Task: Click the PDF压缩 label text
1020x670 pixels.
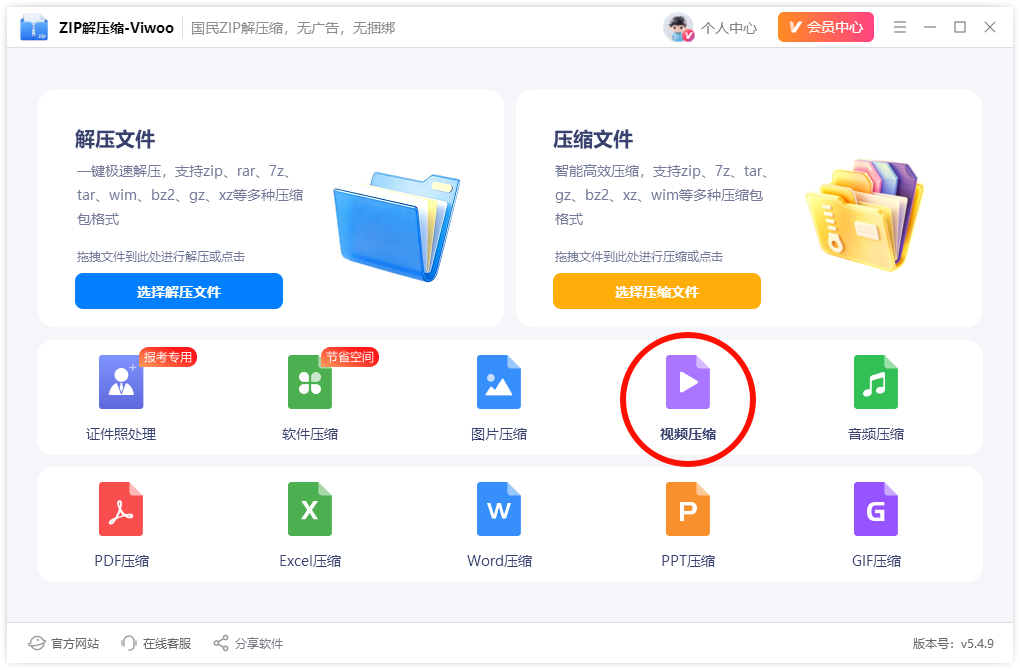Action: click(x=121, y=561)
